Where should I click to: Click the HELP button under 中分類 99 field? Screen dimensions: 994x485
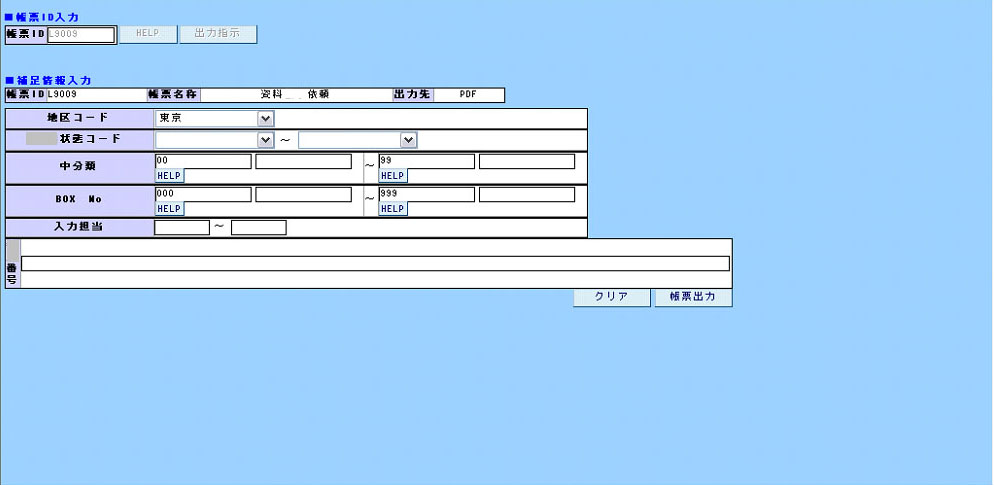click(x=393, y=176)
